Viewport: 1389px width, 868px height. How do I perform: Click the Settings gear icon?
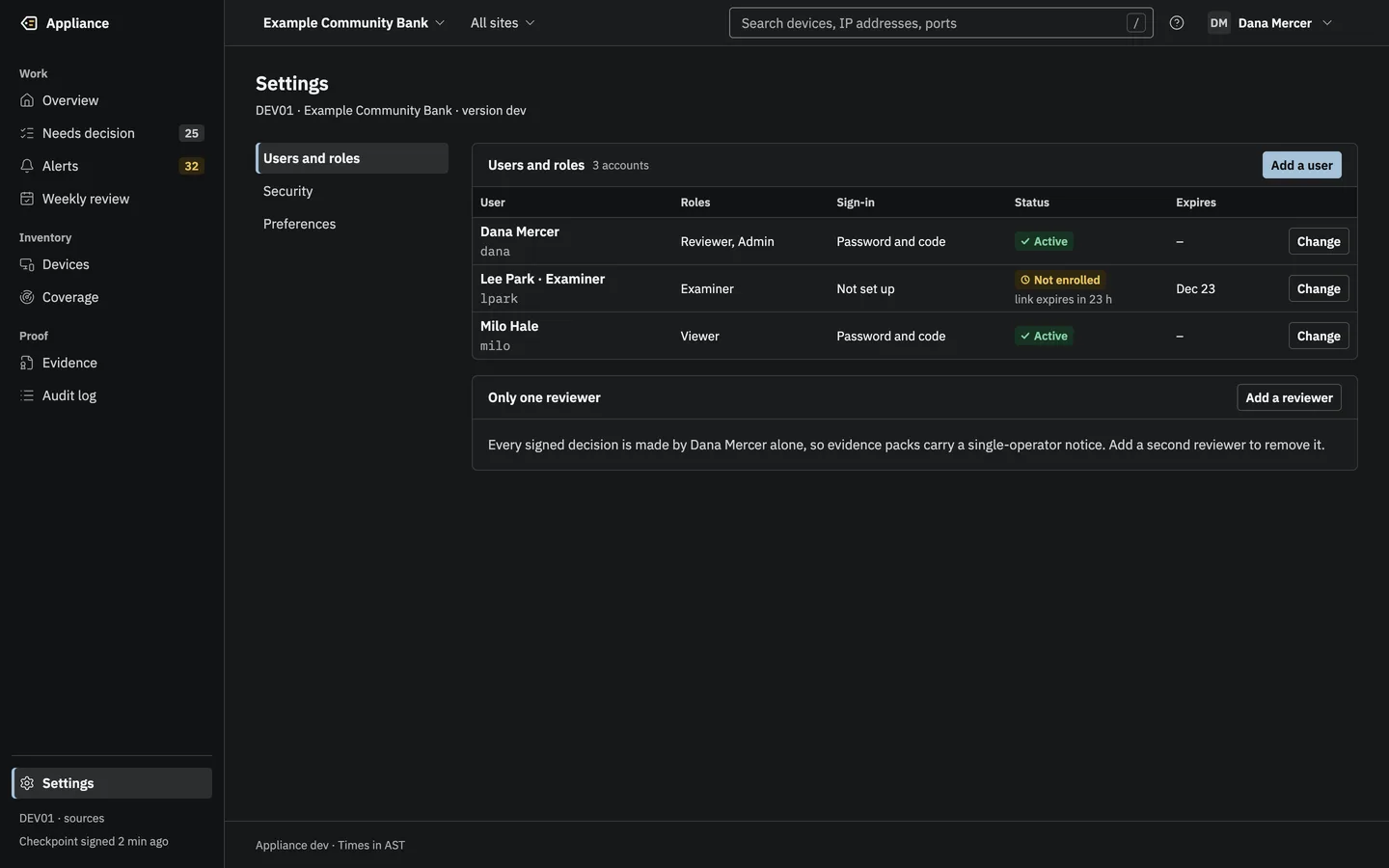27,783
